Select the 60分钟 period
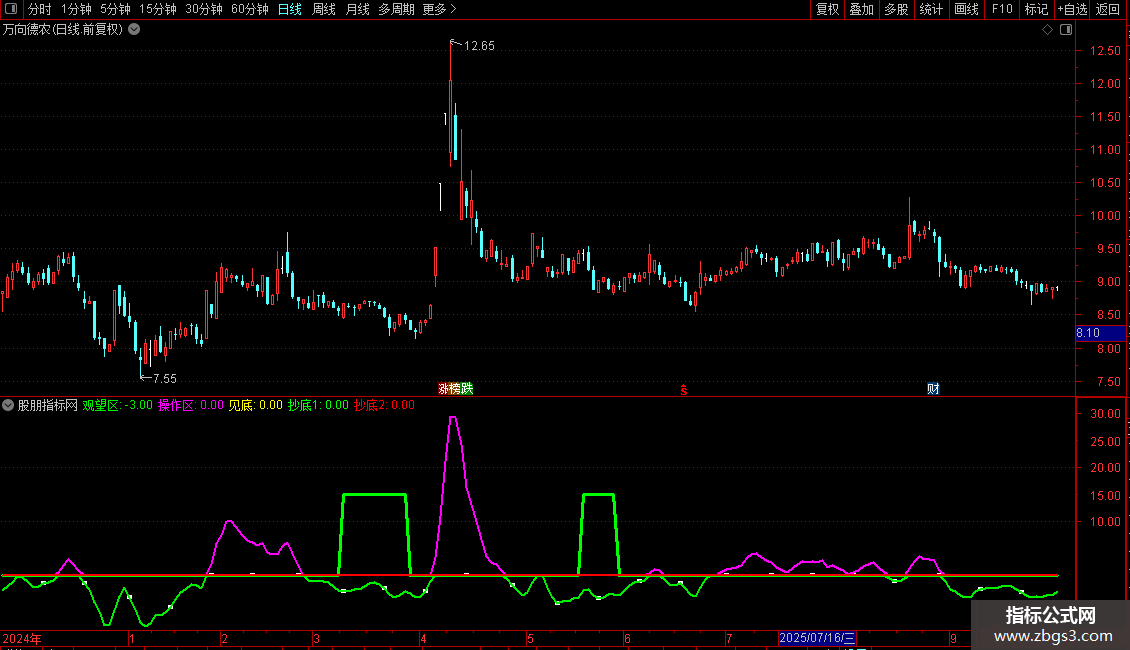 [x=250, y=9]
